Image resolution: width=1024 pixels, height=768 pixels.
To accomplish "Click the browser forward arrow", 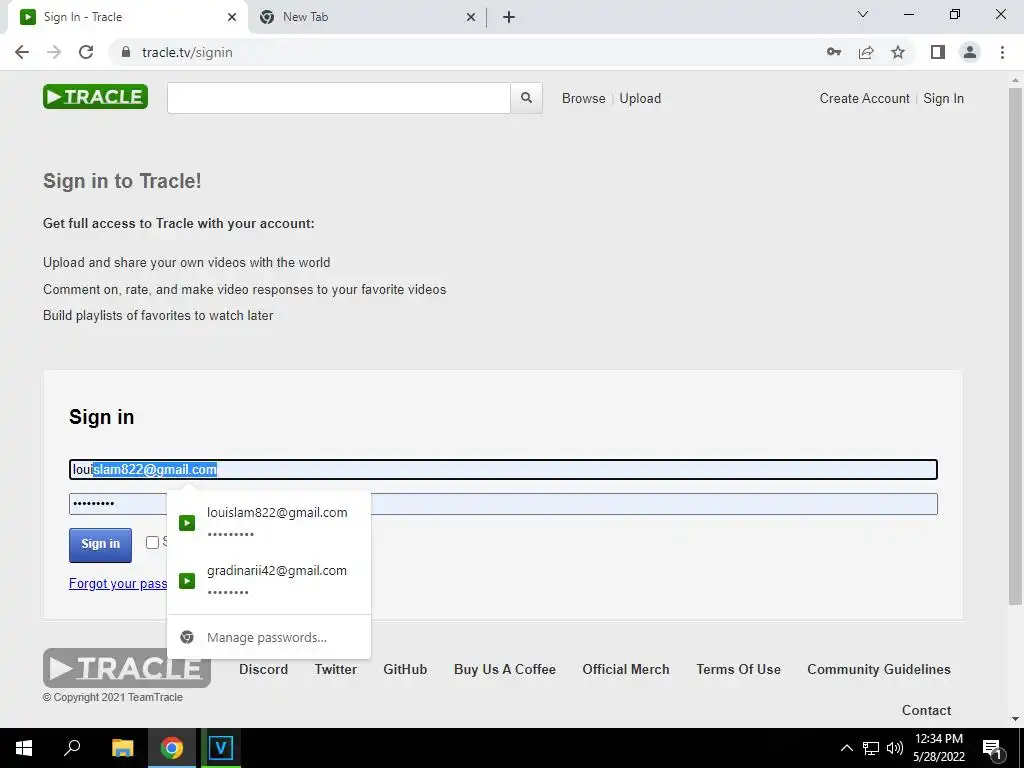I will tap(54, 52).
